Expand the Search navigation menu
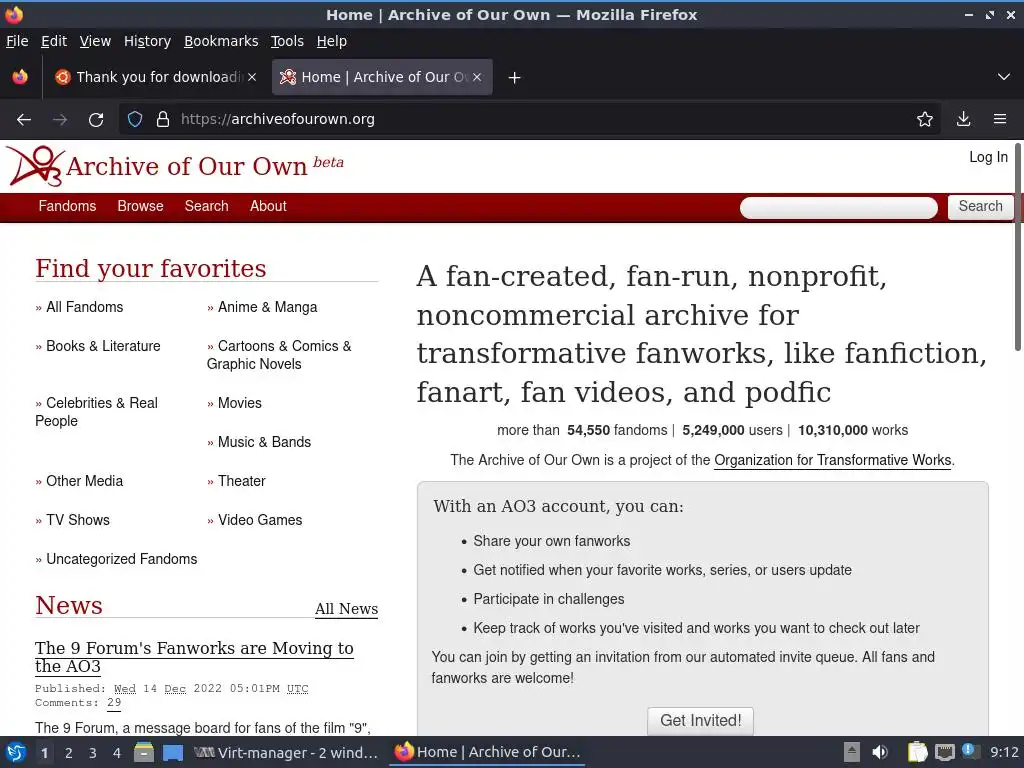The width and height of the screenshot is (1024, 768). pyautogui.click(x=206, y=206)
